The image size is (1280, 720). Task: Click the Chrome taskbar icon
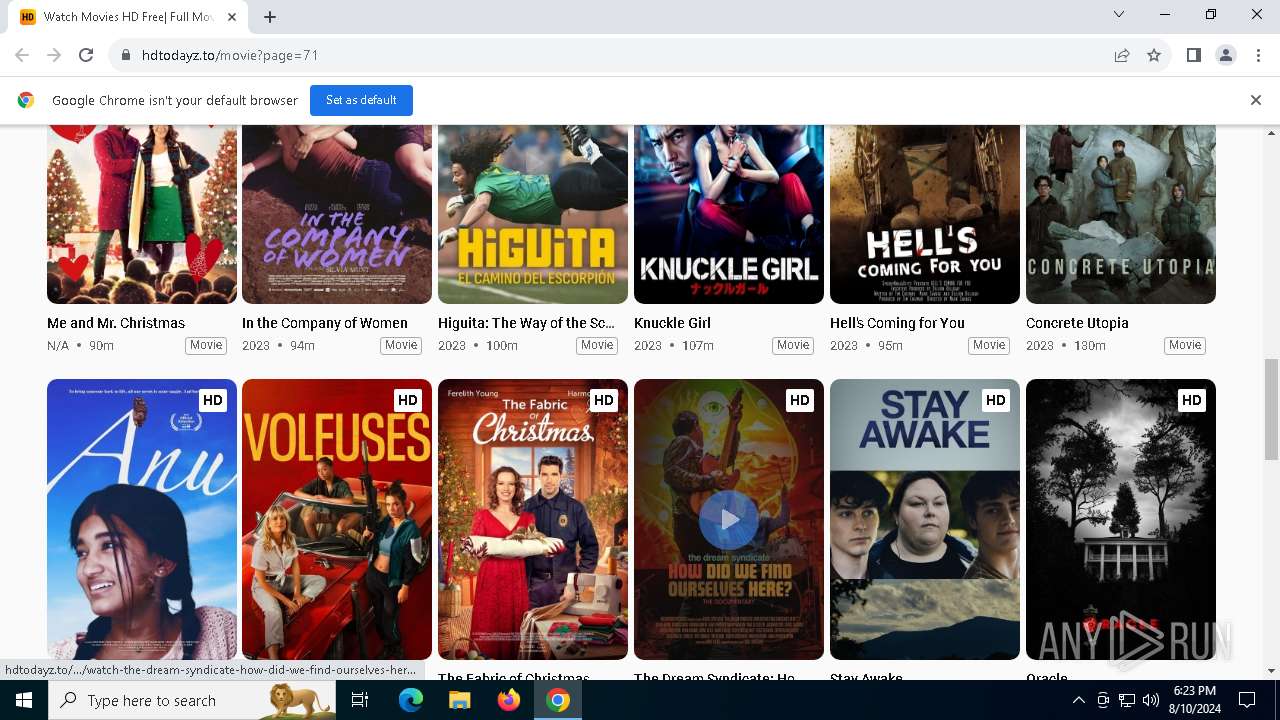pyautogui.click(x=558, y=700)
